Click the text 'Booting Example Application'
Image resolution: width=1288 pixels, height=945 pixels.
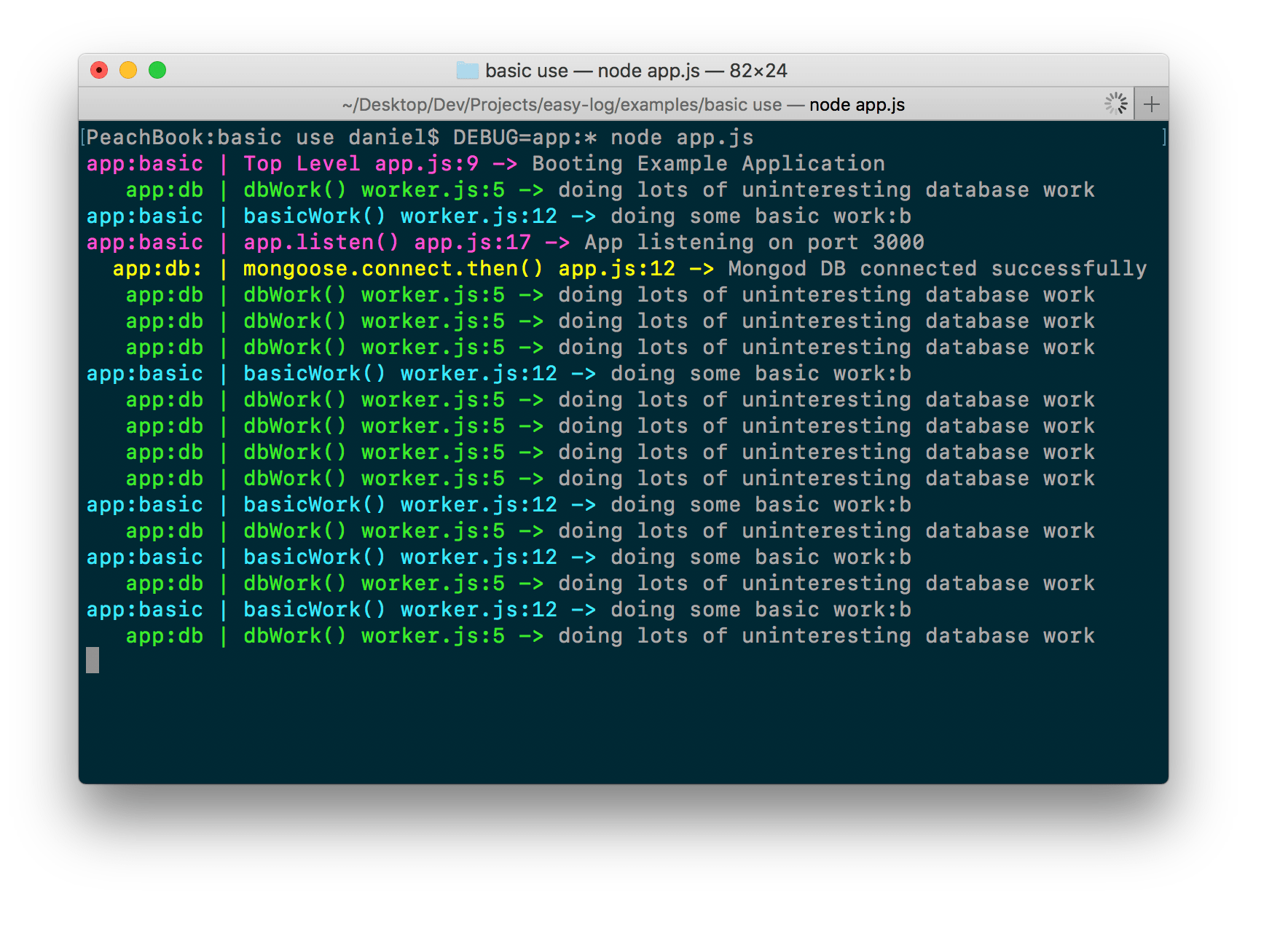708,164
